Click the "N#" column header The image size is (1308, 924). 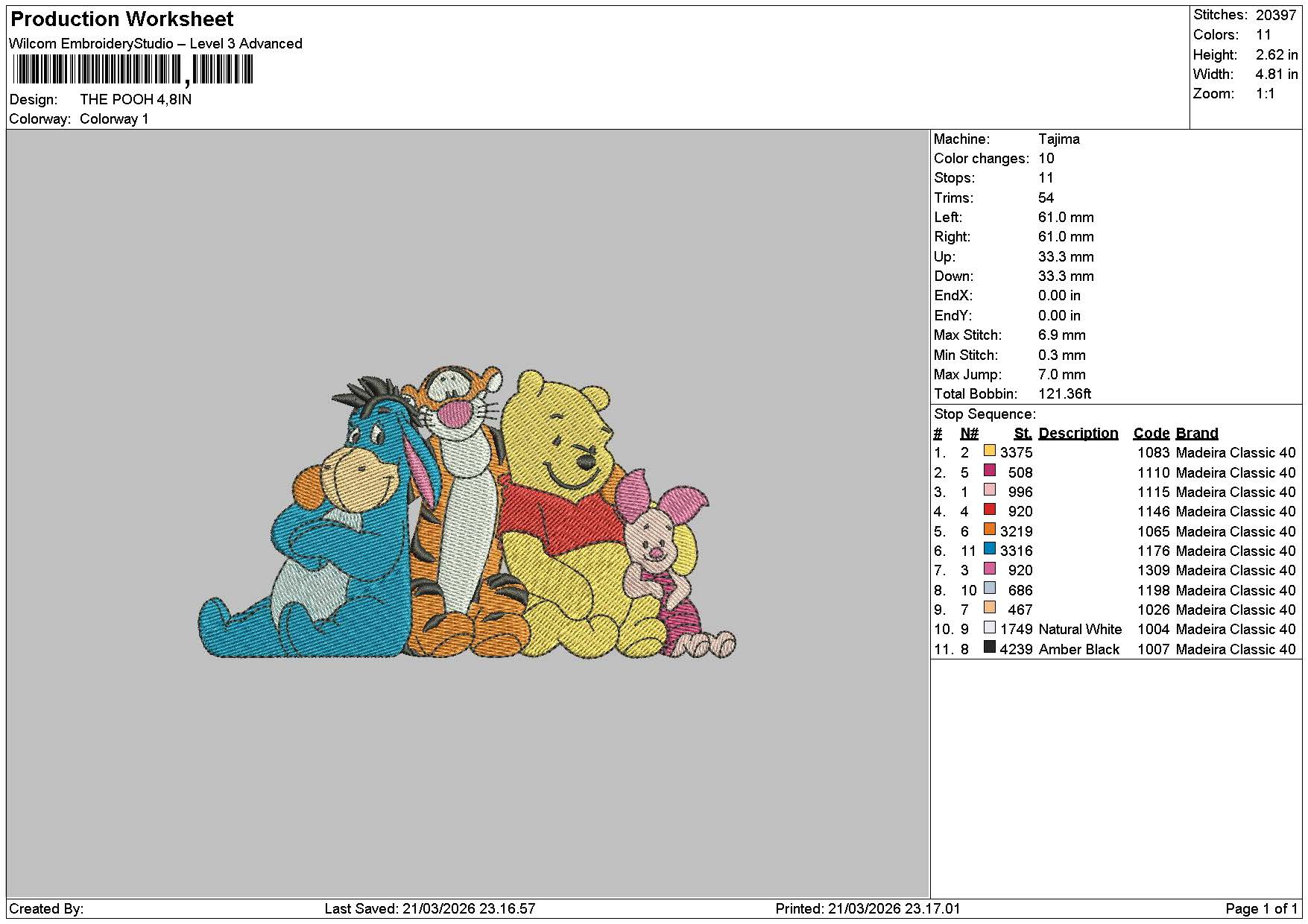tap(969, 434)
